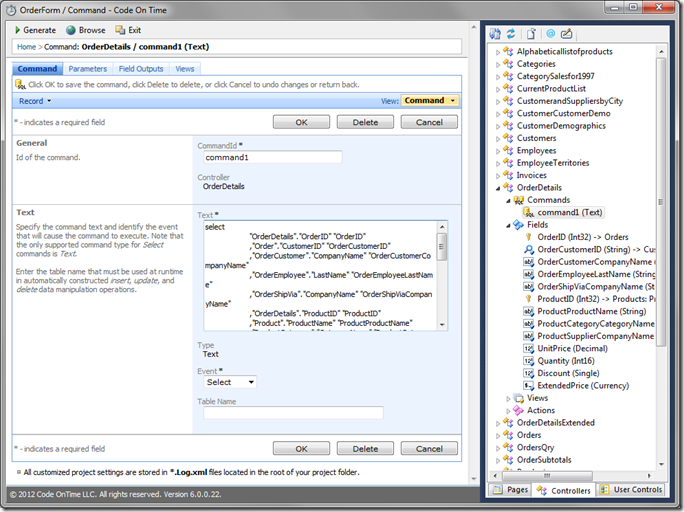Image resolution: width=684 pixels, height=512 pixels.
Task: Click explorer tree vertical scrollbar
Action: [661, 201]
